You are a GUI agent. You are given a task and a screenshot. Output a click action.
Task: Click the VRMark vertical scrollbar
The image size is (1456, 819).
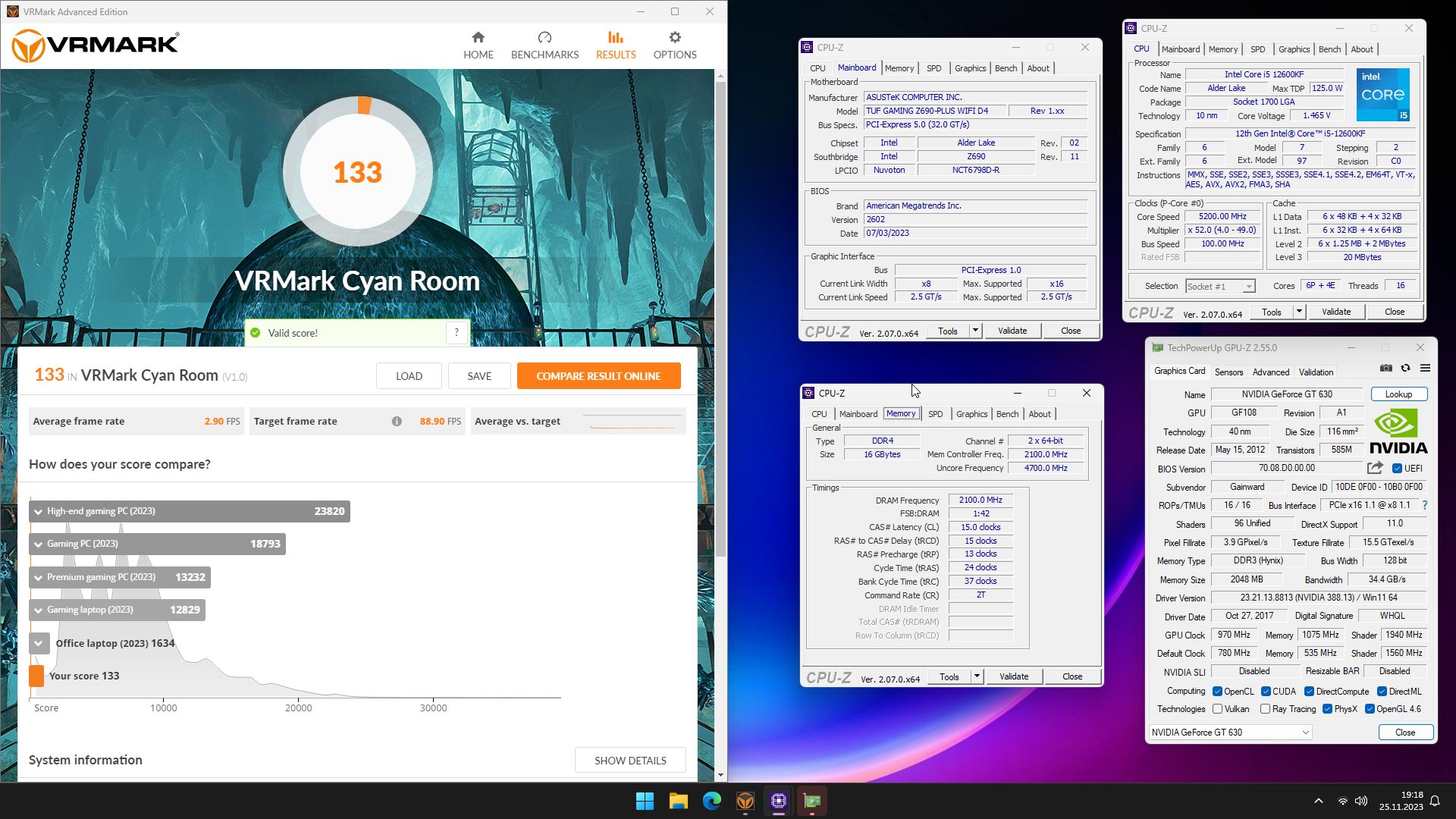[720, 318]
